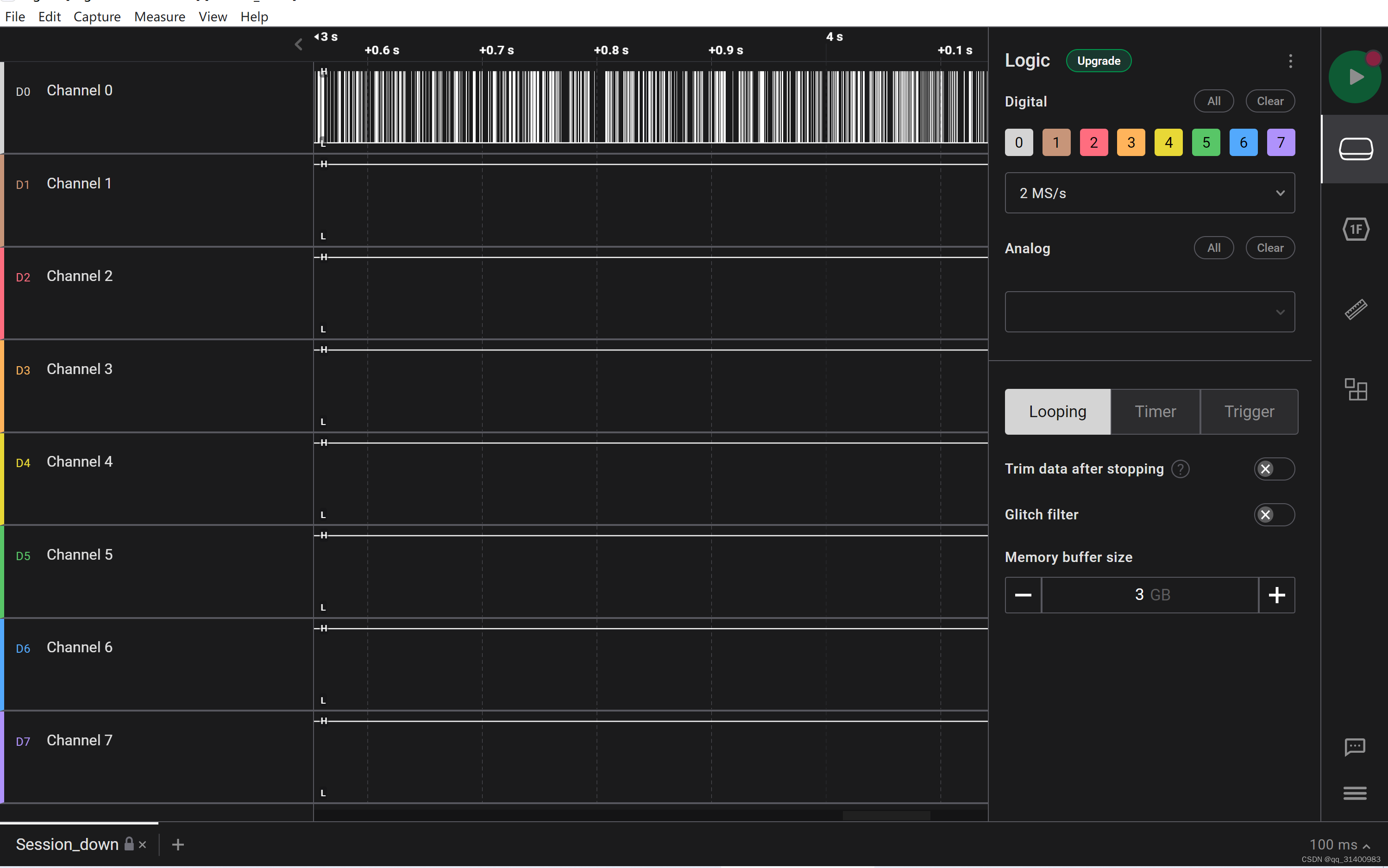The height and width of the screenshot is (868, 1388).
Task: Increase memory buffer size with plus
Action: coord(1276,595)
